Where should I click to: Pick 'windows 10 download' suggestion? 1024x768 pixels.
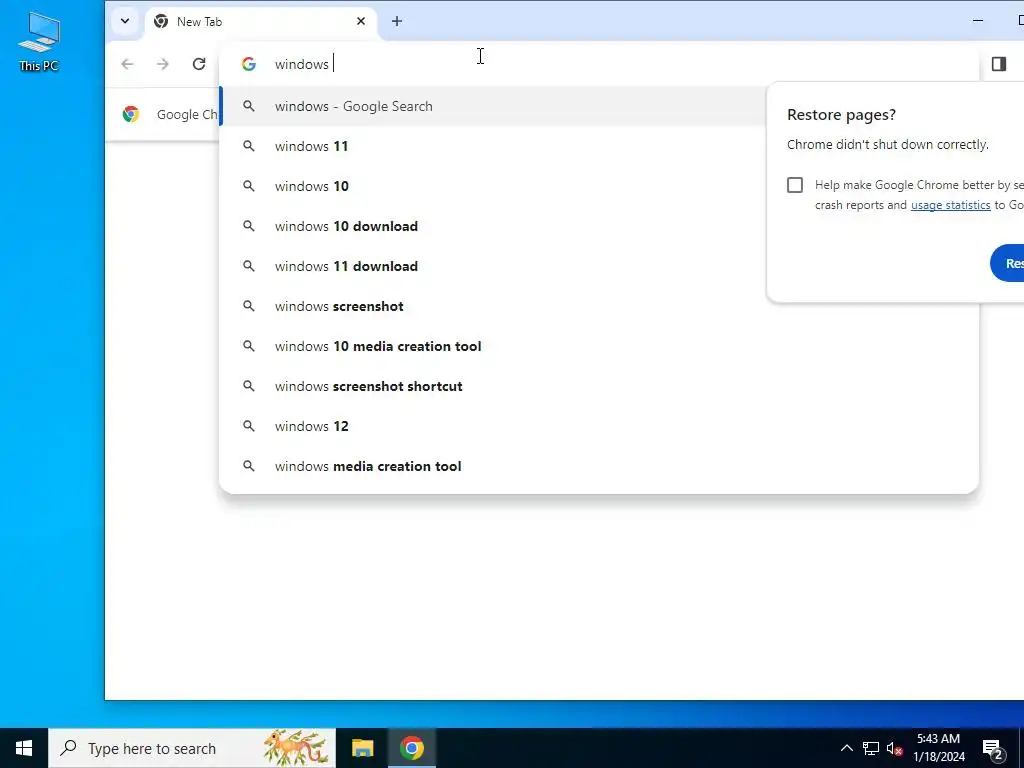(598, 226)
